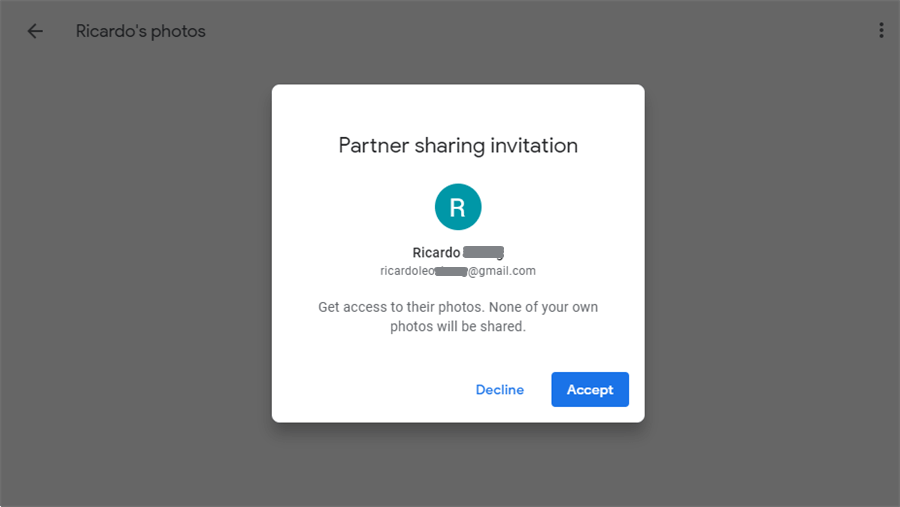Click the "Ricardo's photos" page title
This screenshot has height=507, width=900.
(141, 31)
